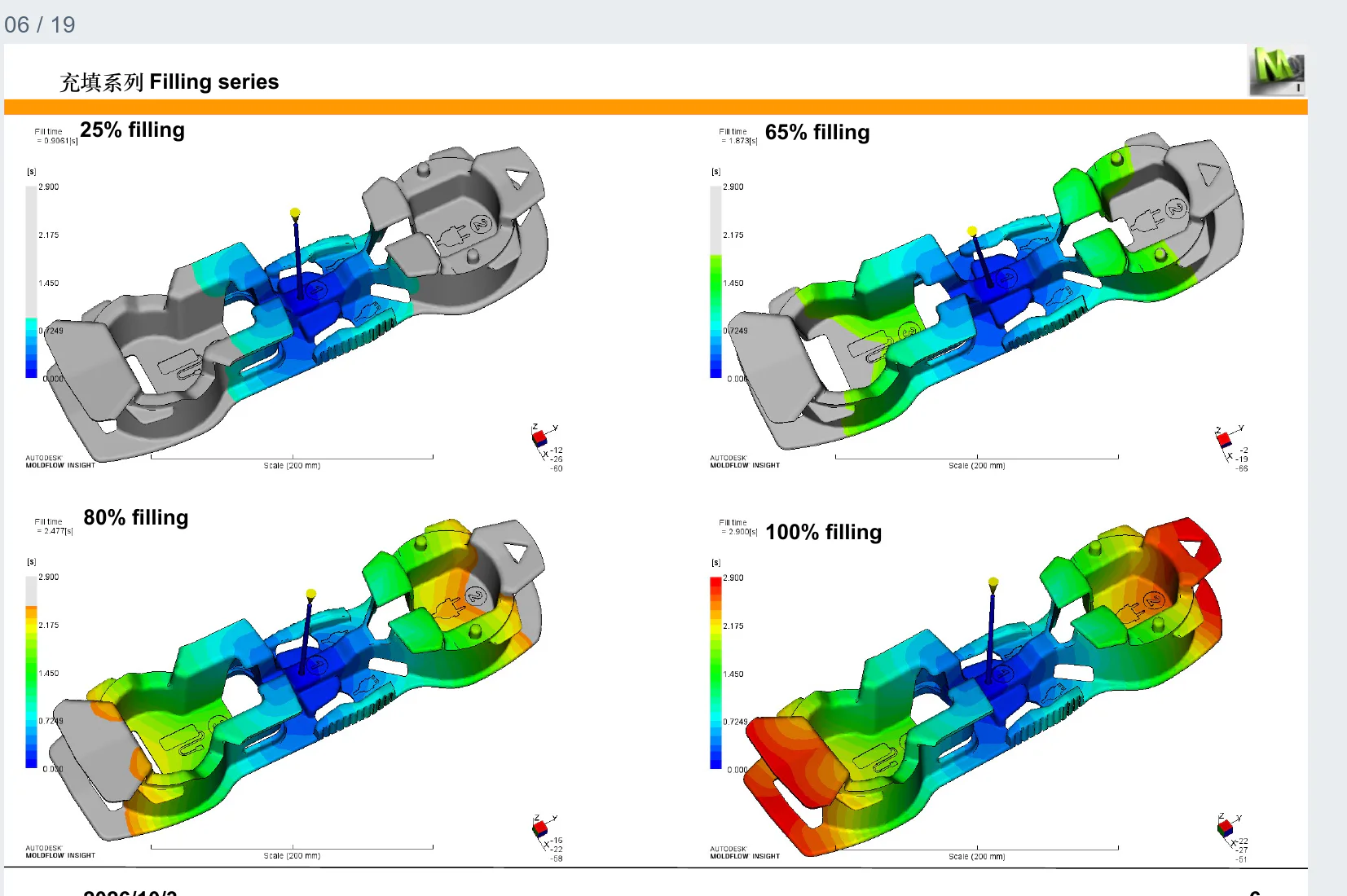The image size is (1347, 896).
Task: Click the 06 / 19 page counter
Action: tap(40, 24)
